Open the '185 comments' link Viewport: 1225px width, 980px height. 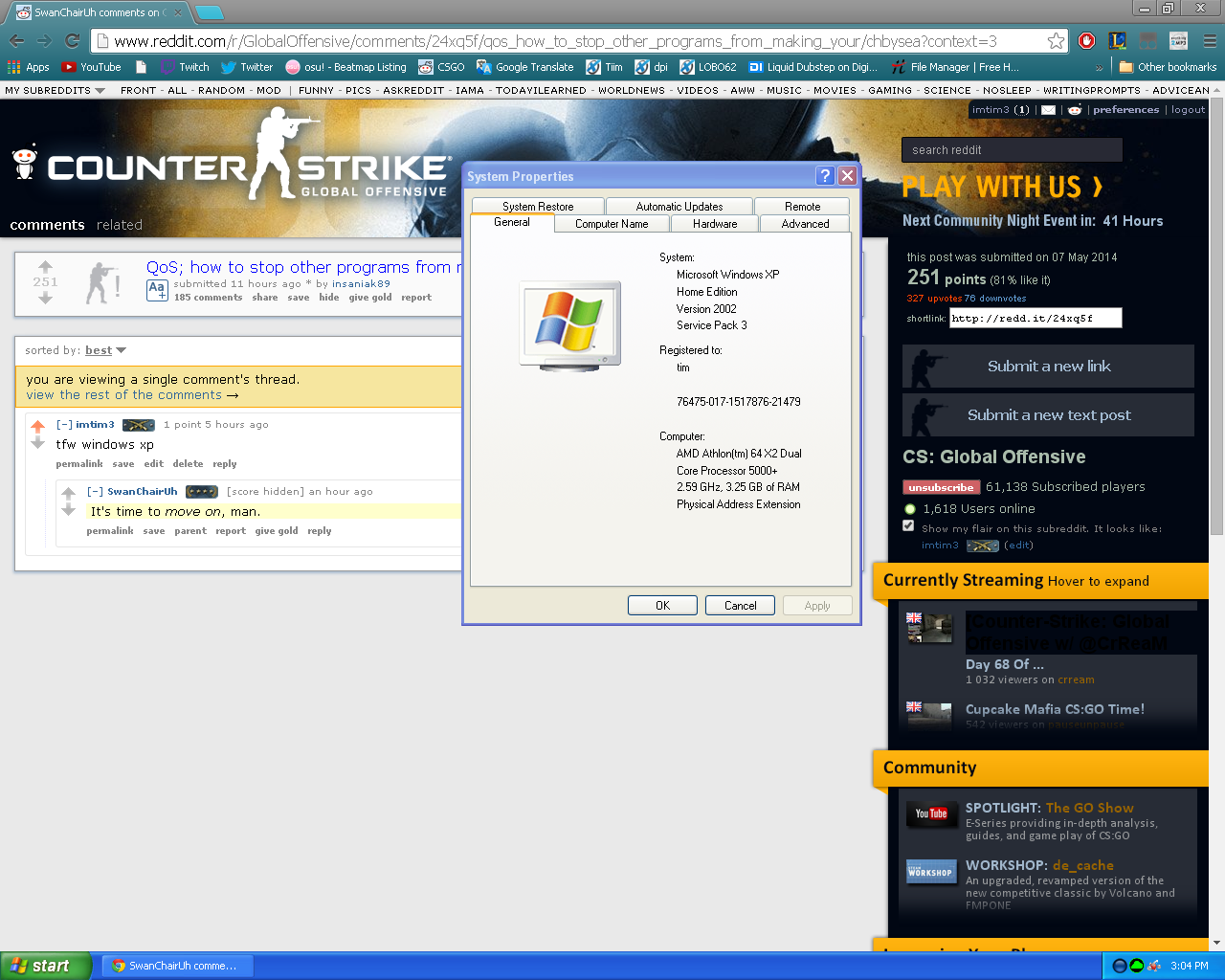[x=208, y=298]
